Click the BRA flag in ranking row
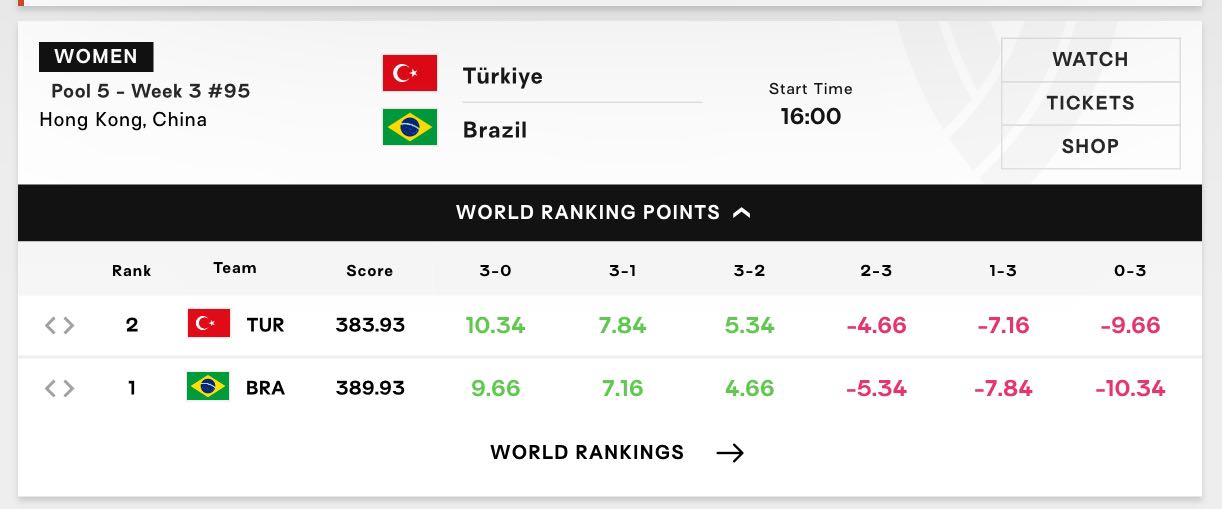 tap(208, 386)
